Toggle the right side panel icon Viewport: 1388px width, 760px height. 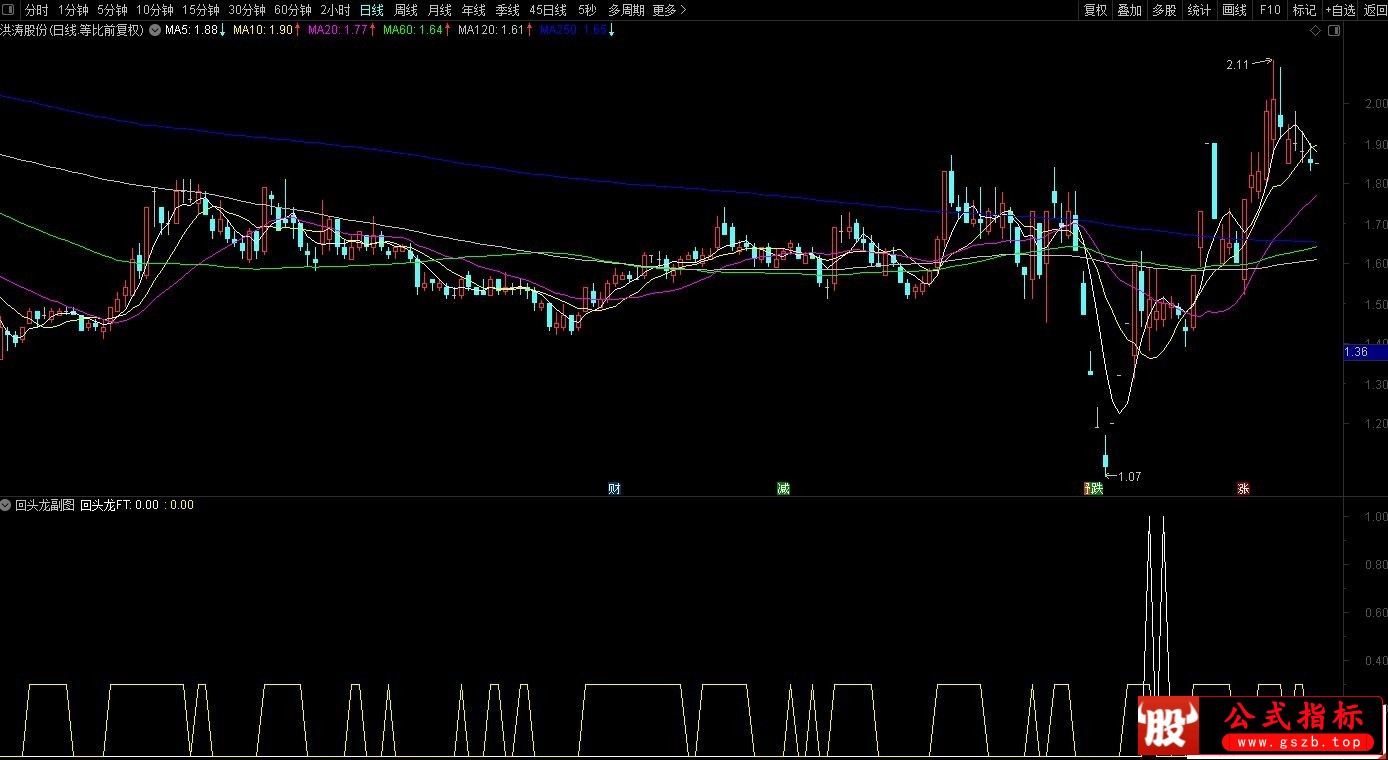[x=1334, y=31]
